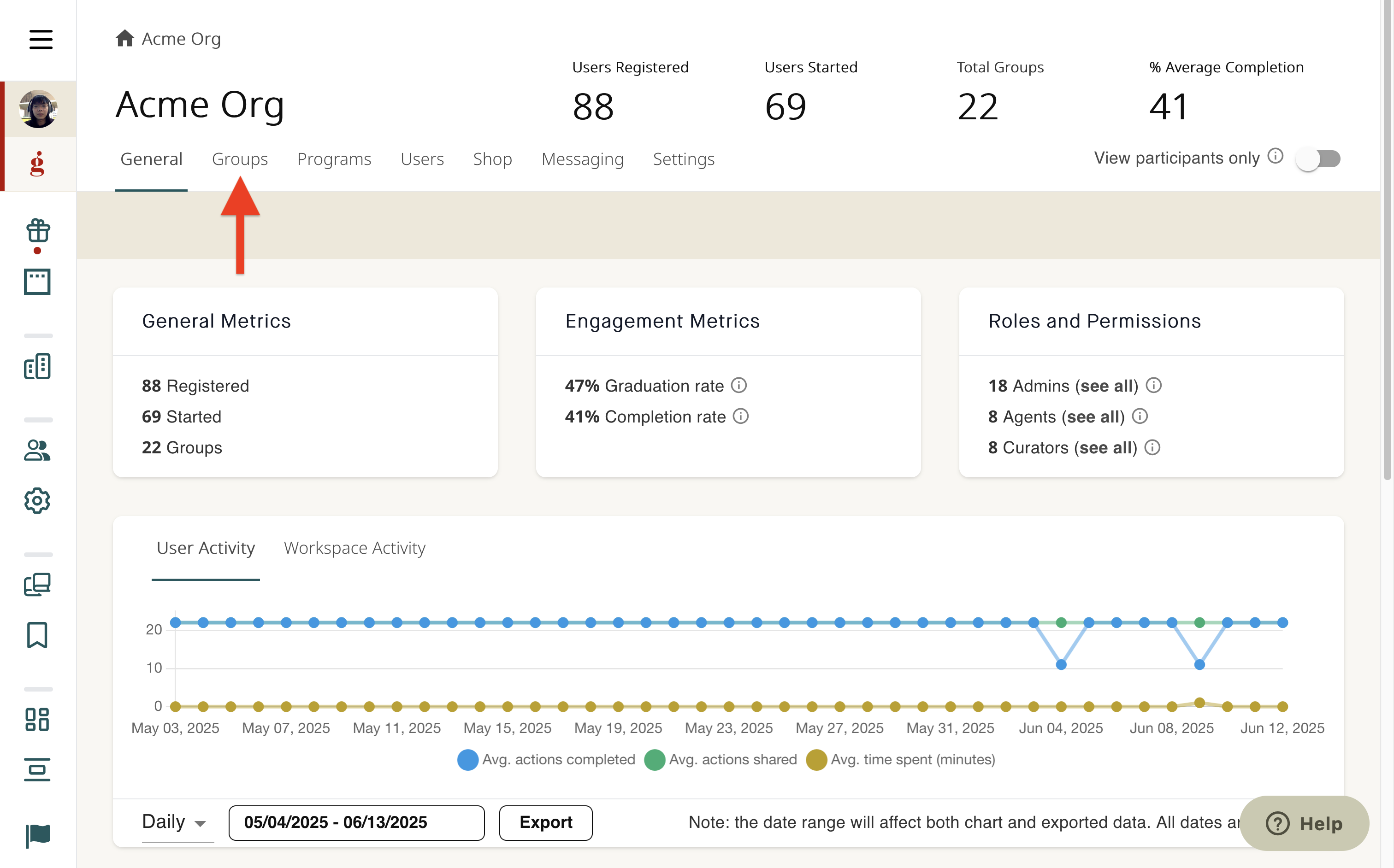
Task: Toggle Avg. actions shared legend swatch
Action: (x=654, y=760)
